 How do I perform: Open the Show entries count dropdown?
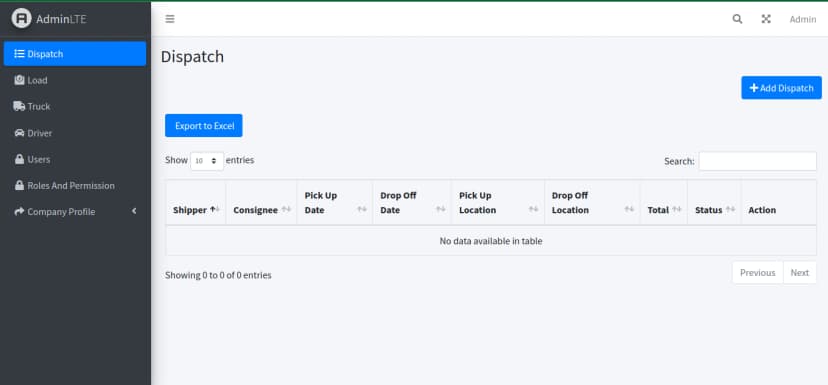pos(207,161)
